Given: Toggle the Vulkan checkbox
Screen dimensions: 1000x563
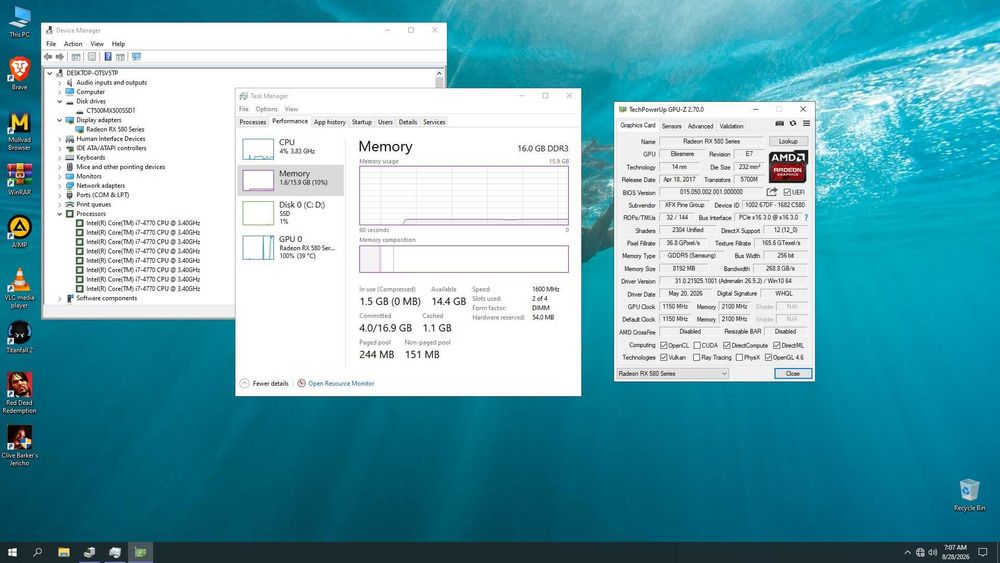Looking at the screenshot, I should pyautogui.click(x=664, y=357).
